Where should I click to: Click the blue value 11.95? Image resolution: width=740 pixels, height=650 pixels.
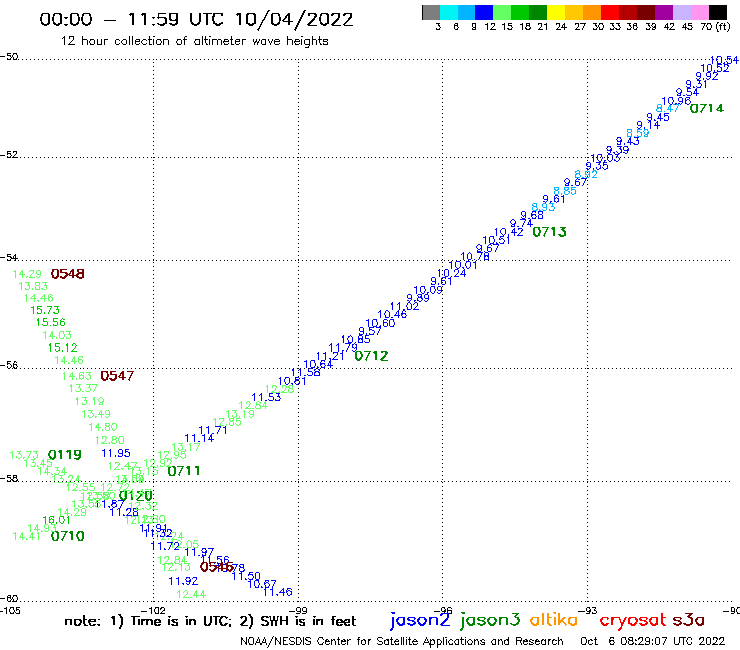click(116, 453)
